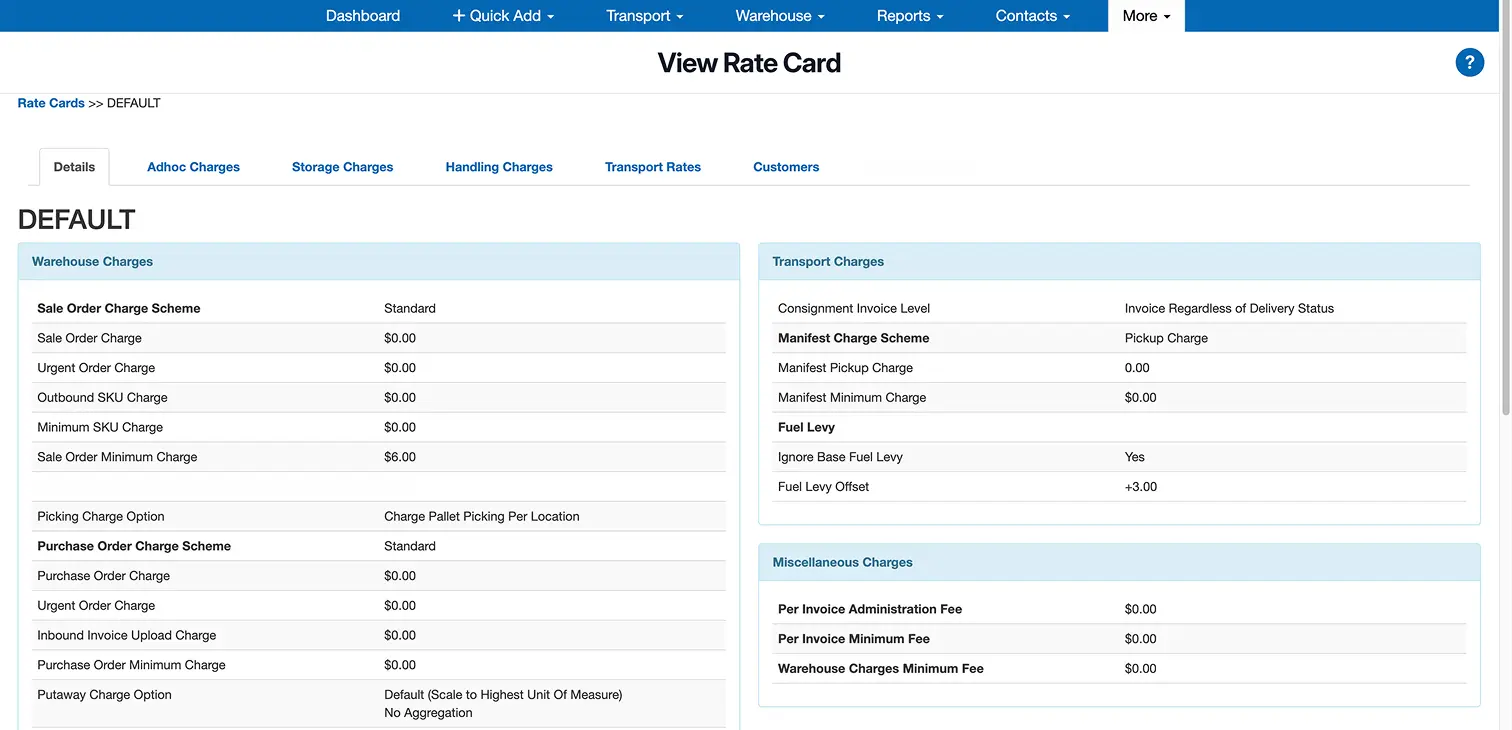The image size is (1512, 730).
Task: Show the Contacts dropdown menu
Action: point(1033,16)
